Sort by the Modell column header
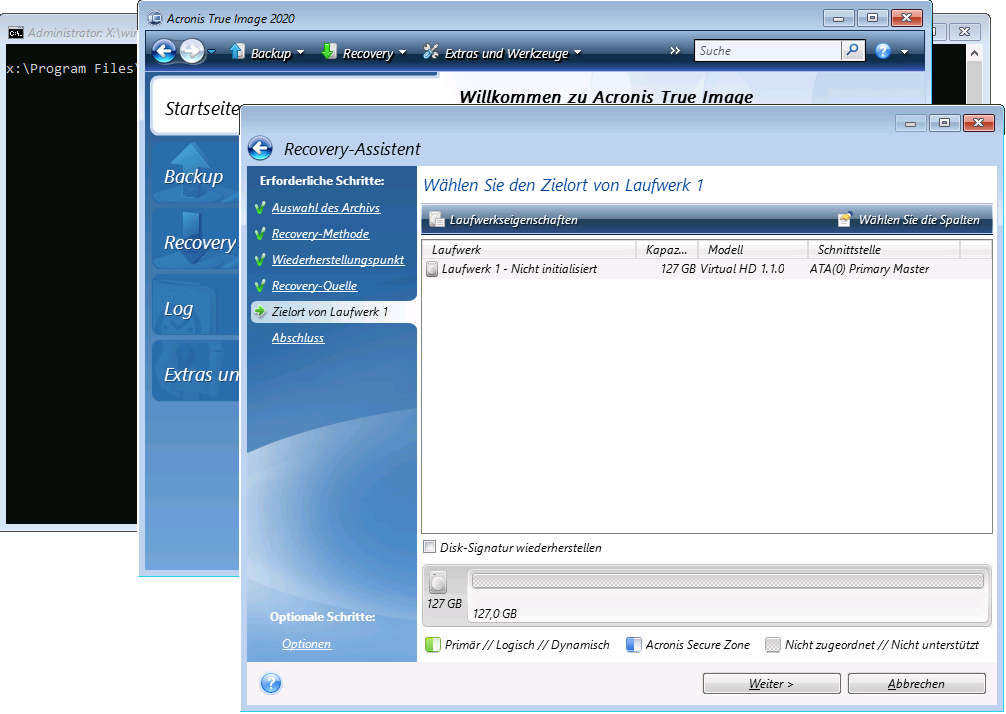This screenshot has width=1006, height=714. 753,250
